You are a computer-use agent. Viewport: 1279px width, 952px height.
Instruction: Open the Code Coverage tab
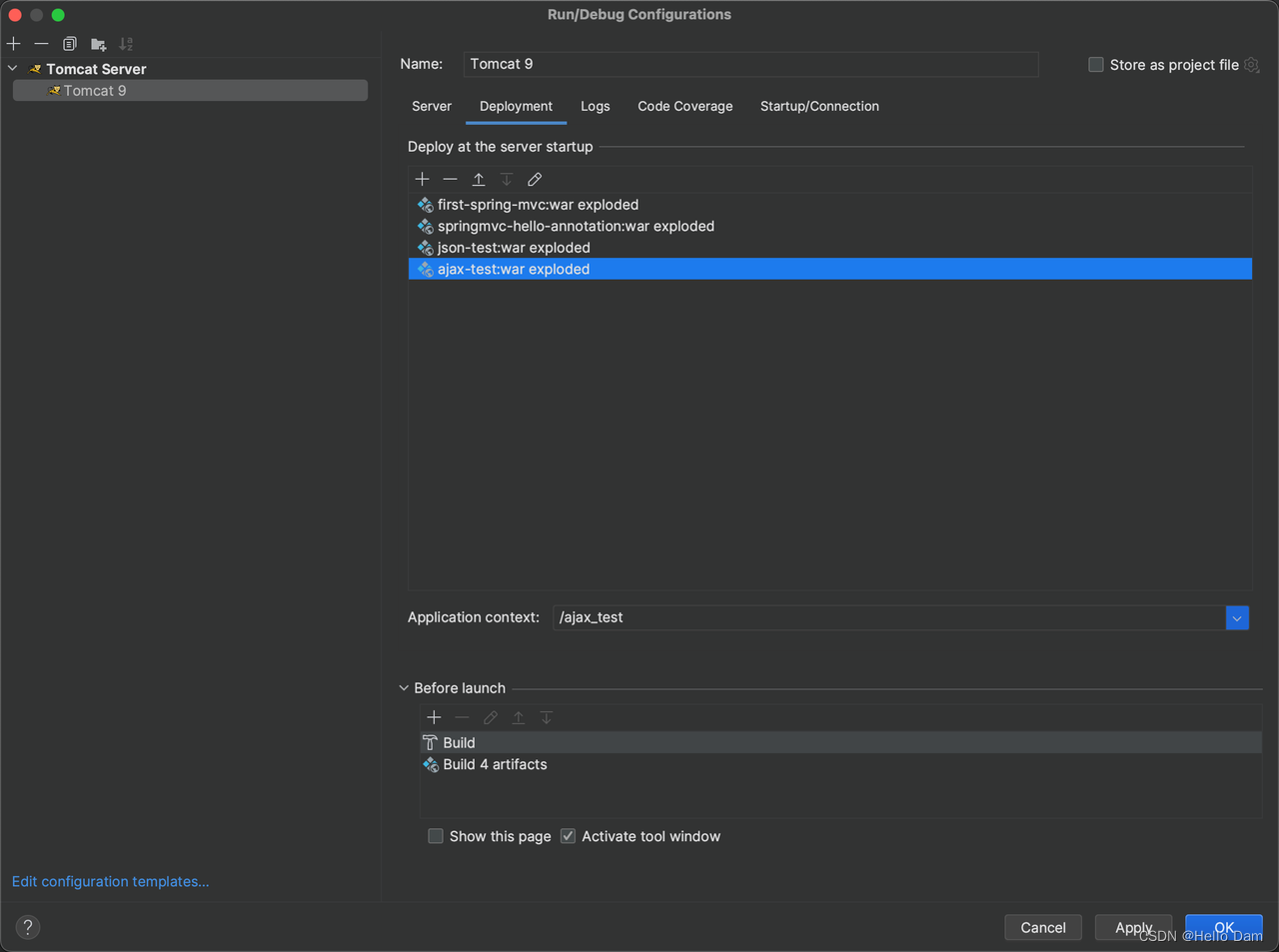pos(685,106)
